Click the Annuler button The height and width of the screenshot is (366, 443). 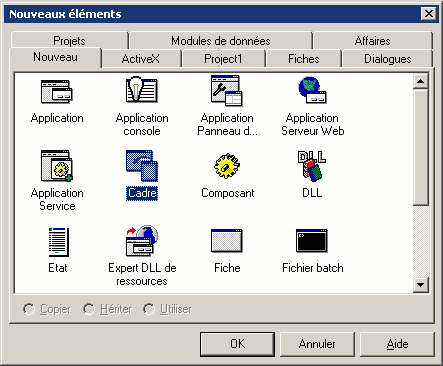coord(317,344)
